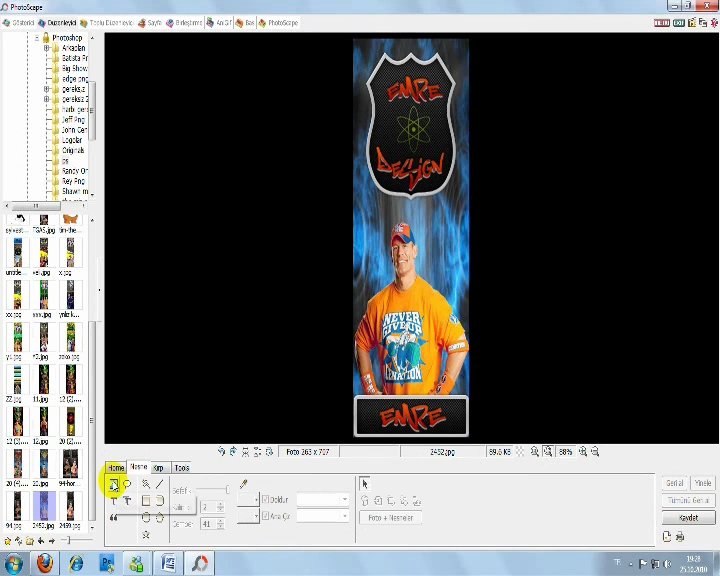This screenshot has width=720, height=576.
Task: Open the Gösterici viewer tab
Action: click(19, 23)
